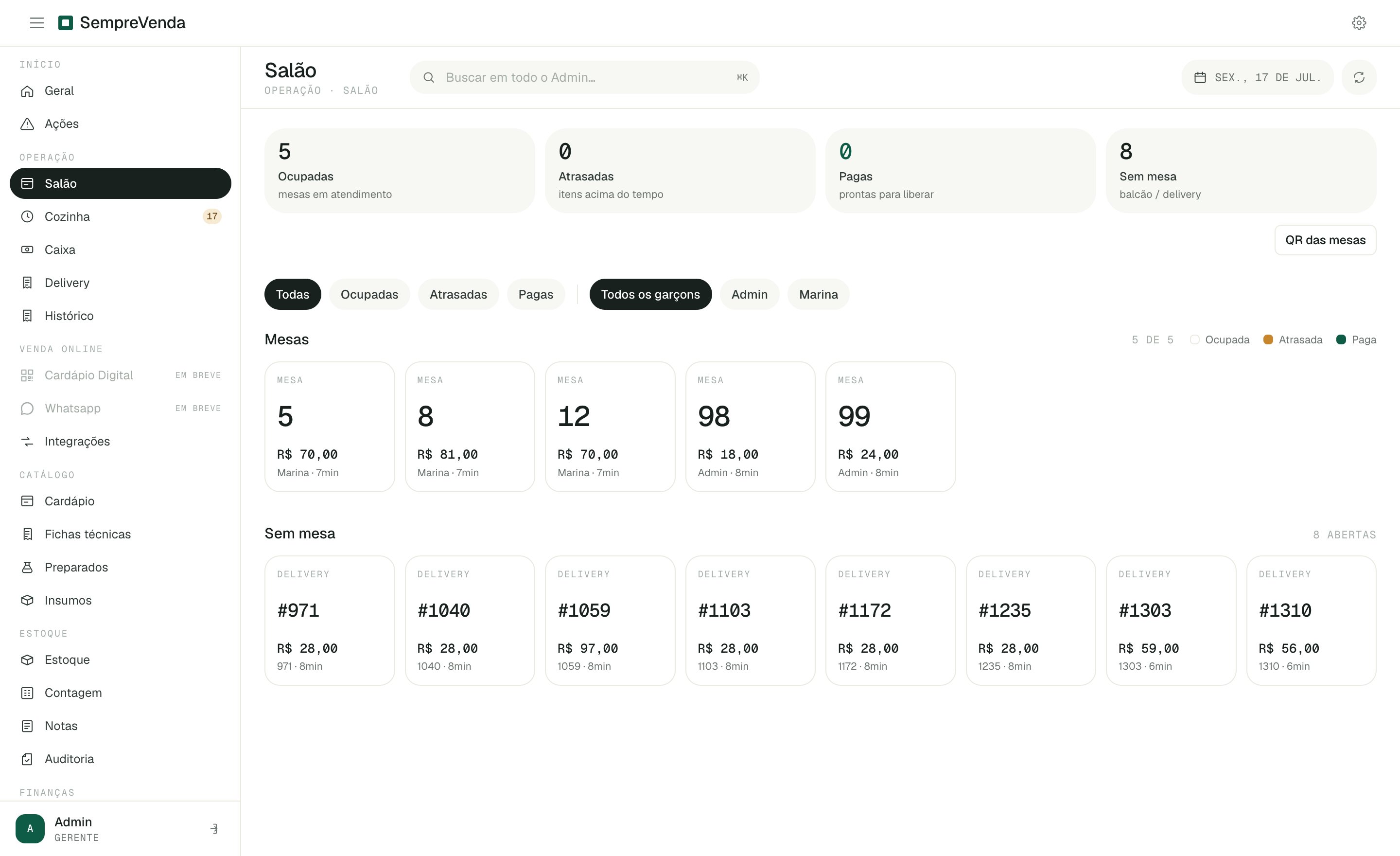The height and width of the screenshot is (856, 1400).
Task: Select Todos os garçons filter
Action: (x=650, y=294)
